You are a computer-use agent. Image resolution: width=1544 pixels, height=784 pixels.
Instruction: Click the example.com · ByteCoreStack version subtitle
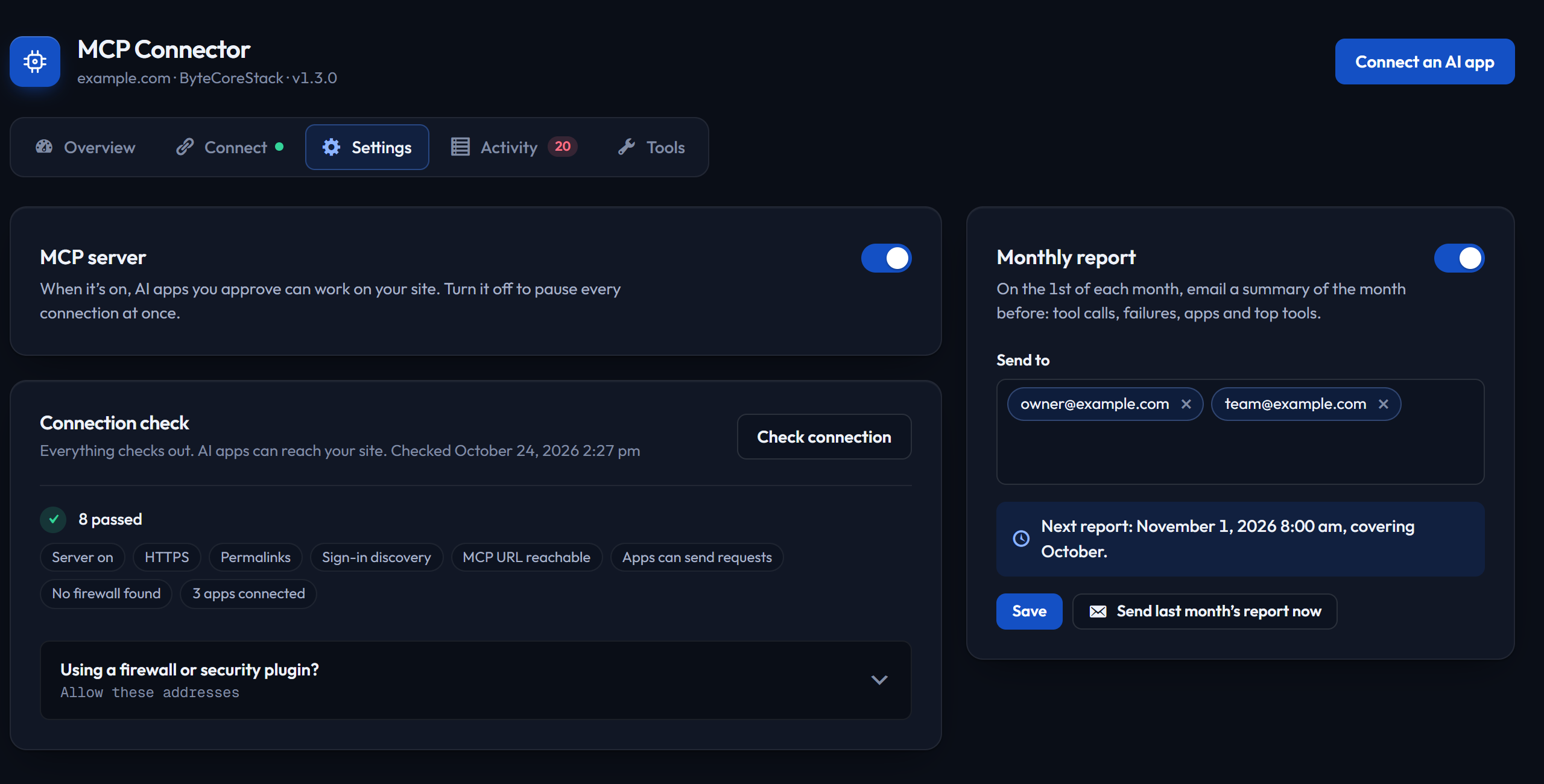207,78
